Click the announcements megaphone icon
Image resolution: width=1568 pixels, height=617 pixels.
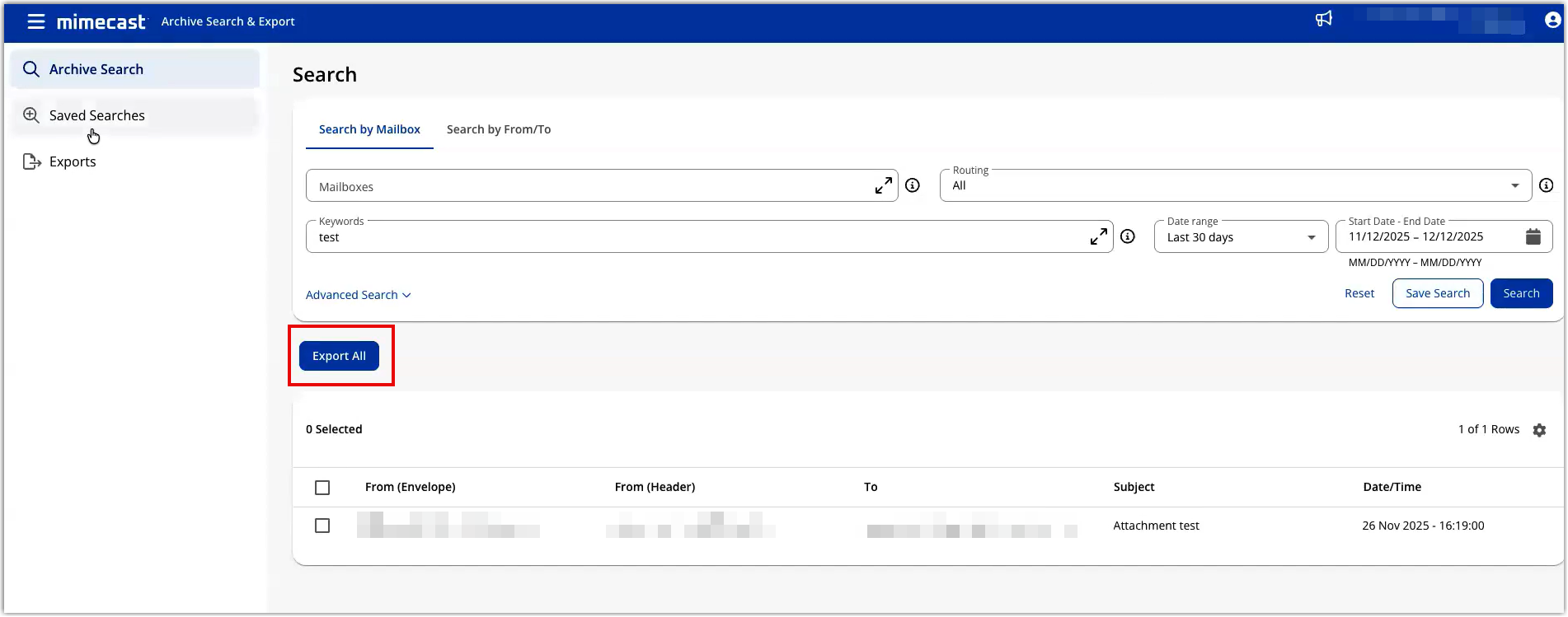(x=1324, y=19)
